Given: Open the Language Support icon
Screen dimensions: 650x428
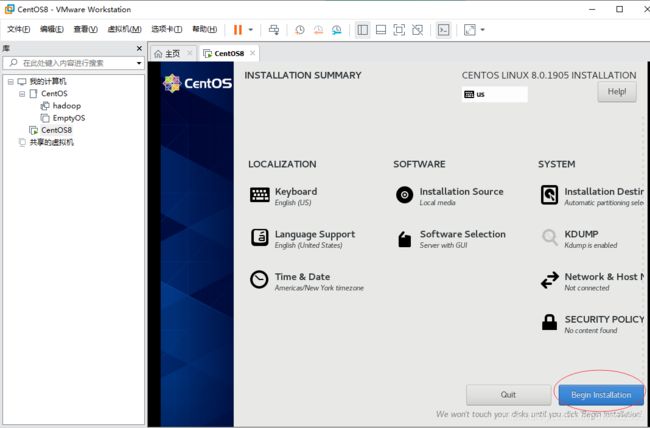Looking at the screenshot, I should click(260, 237).
